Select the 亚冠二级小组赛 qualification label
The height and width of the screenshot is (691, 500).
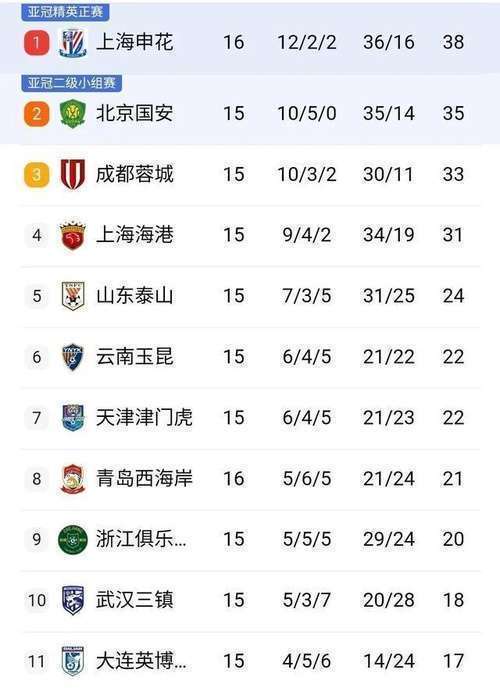(71, 83)
